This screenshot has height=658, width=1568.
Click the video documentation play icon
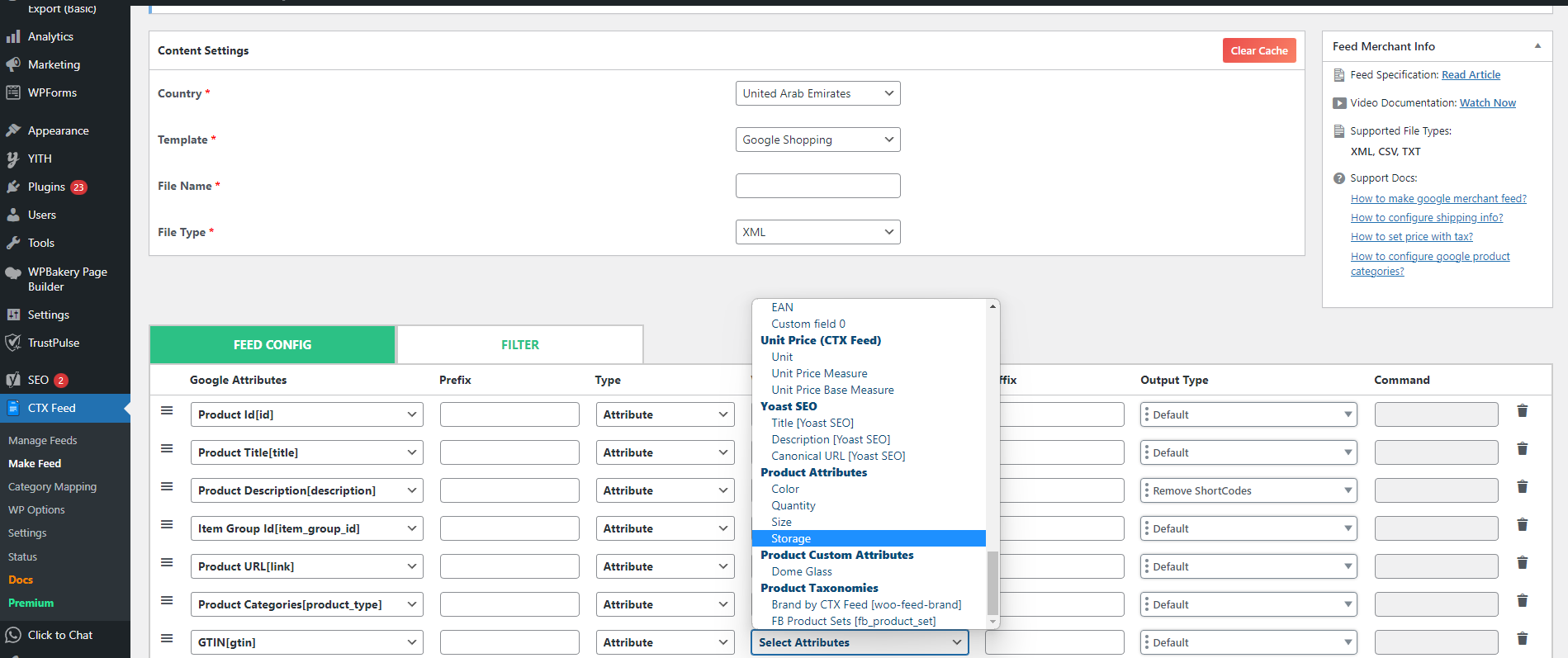coord(1339,103)
